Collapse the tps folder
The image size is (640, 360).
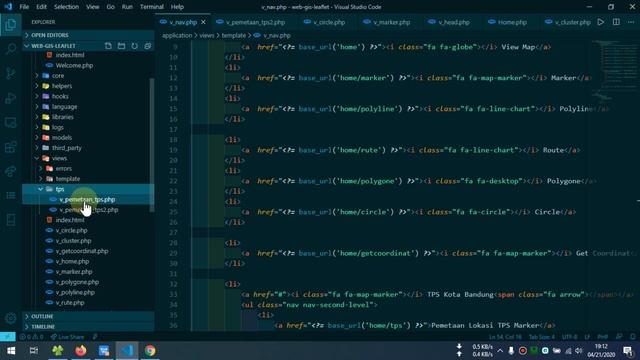coord(88,189)
